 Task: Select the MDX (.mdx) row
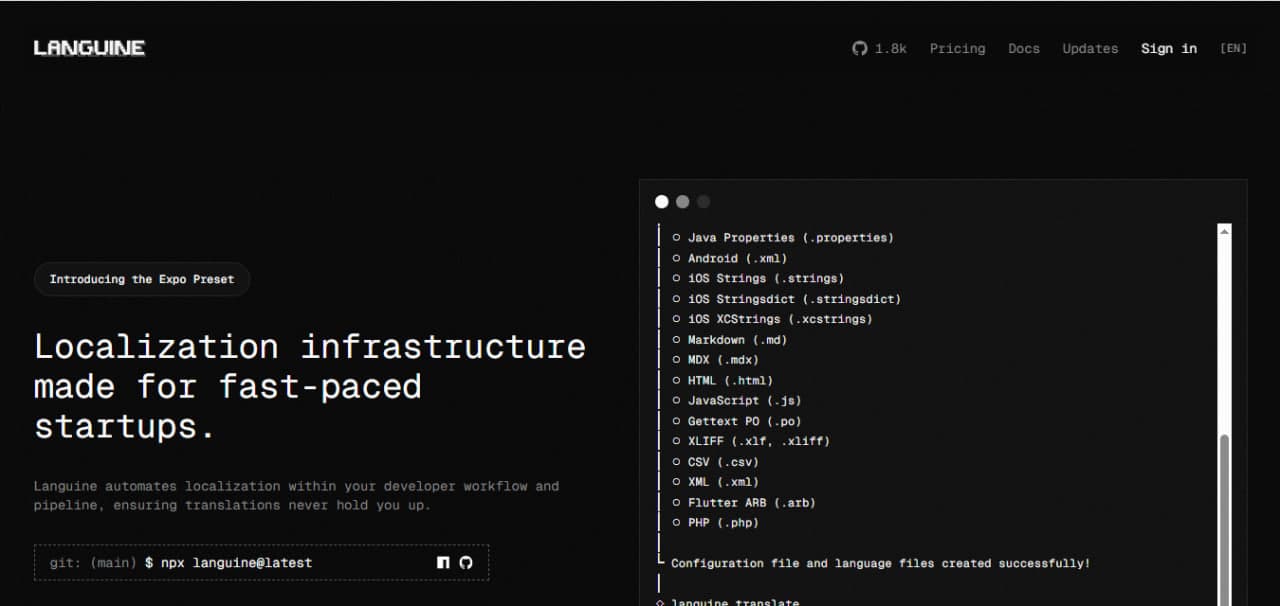click(x=715, y=360)
